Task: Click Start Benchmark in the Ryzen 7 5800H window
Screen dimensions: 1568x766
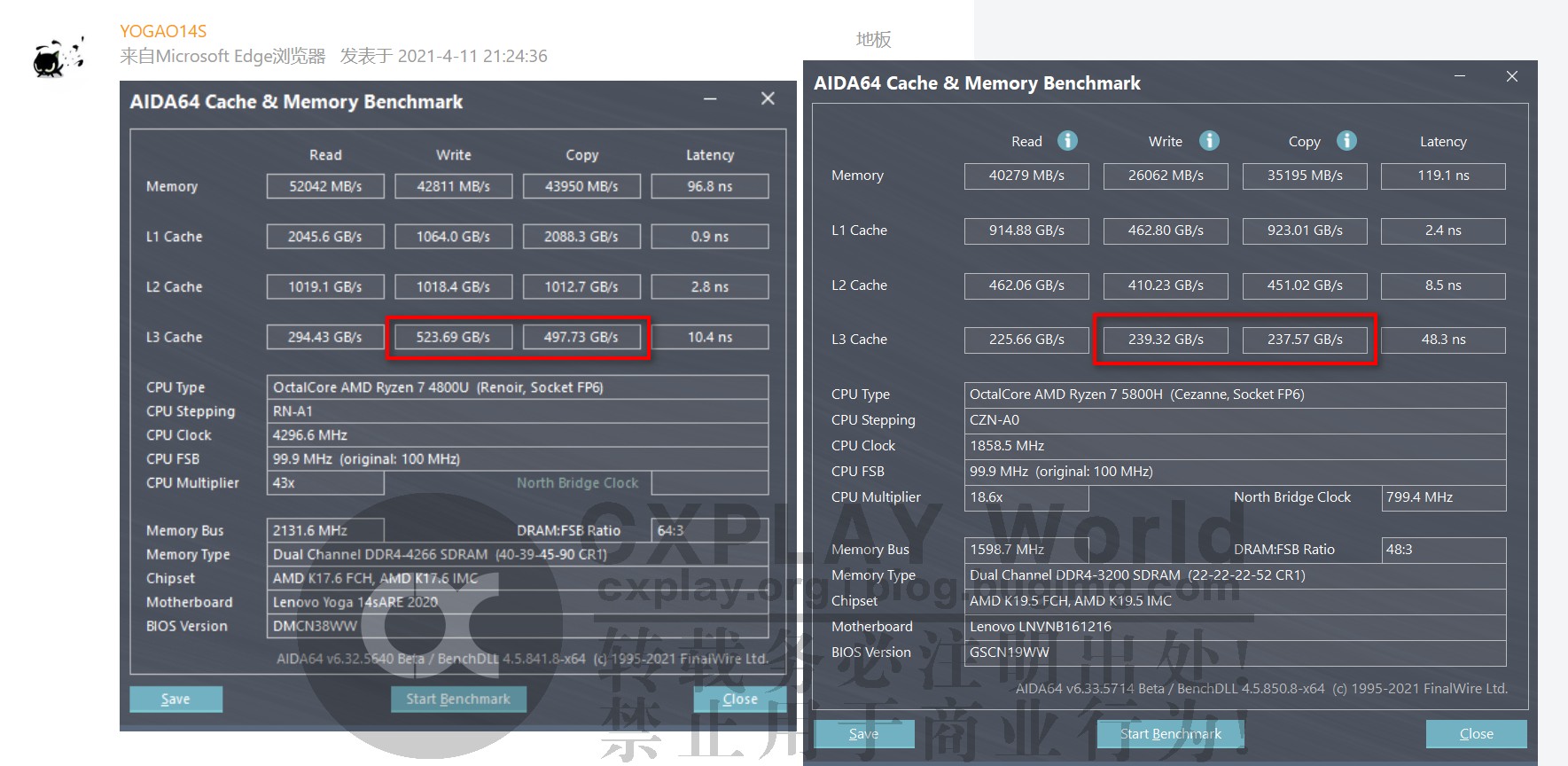Action: 1171,733
